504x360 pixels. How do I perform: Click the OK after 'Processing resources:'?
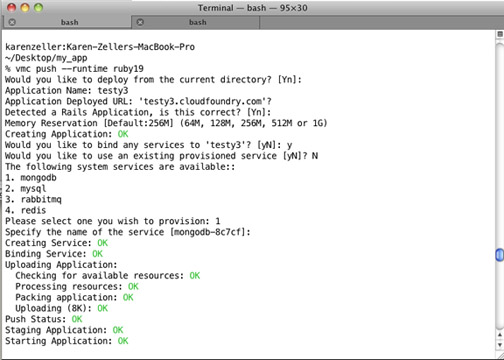(x=133, y=287)
